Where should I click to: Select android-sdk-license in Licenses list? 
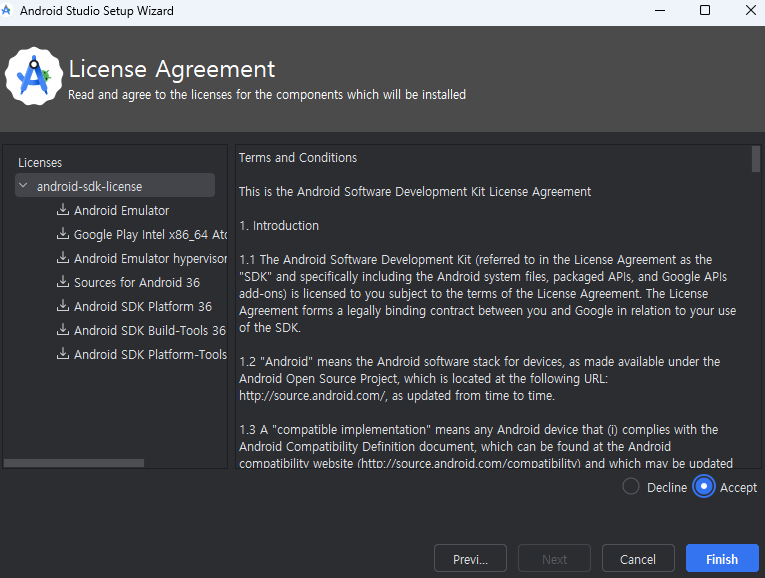coord(115,185)
